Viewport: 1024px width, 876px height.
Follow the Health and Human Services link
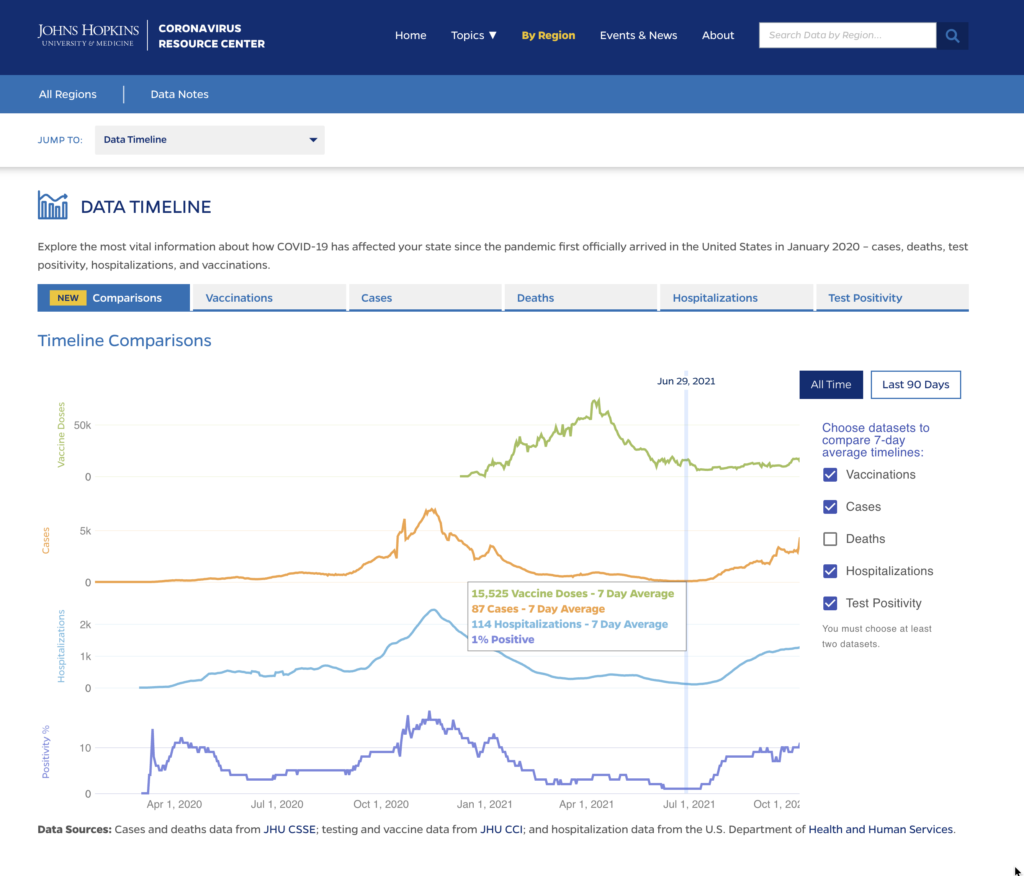coord(880,829)
